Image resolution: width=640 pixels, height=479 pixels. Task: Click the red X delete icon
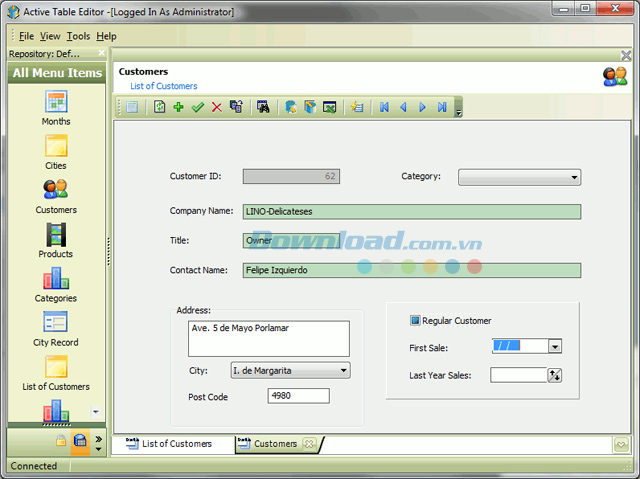216,107
